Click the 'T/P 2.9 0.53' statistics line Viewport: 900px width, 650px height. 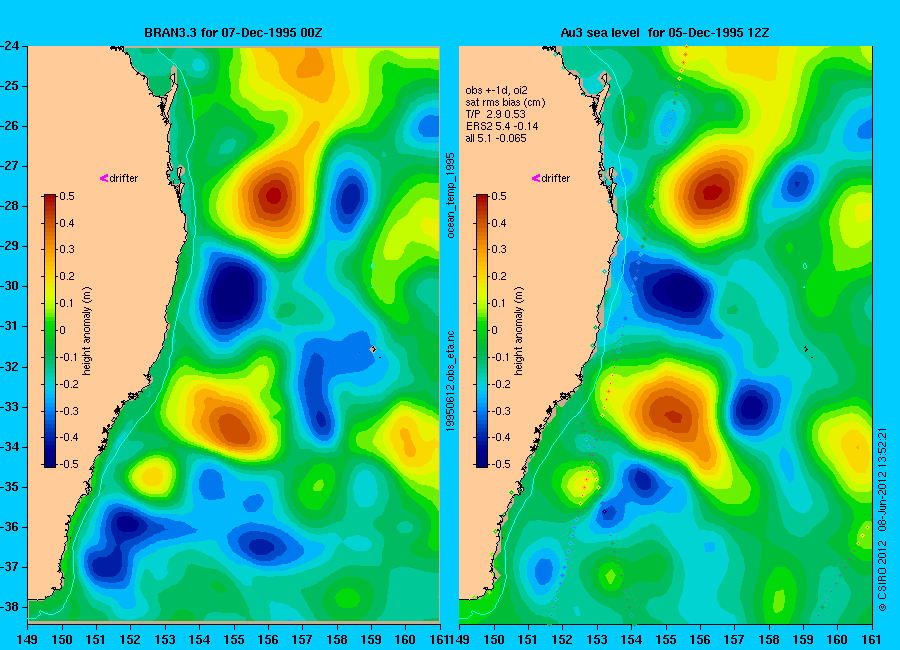495,114
